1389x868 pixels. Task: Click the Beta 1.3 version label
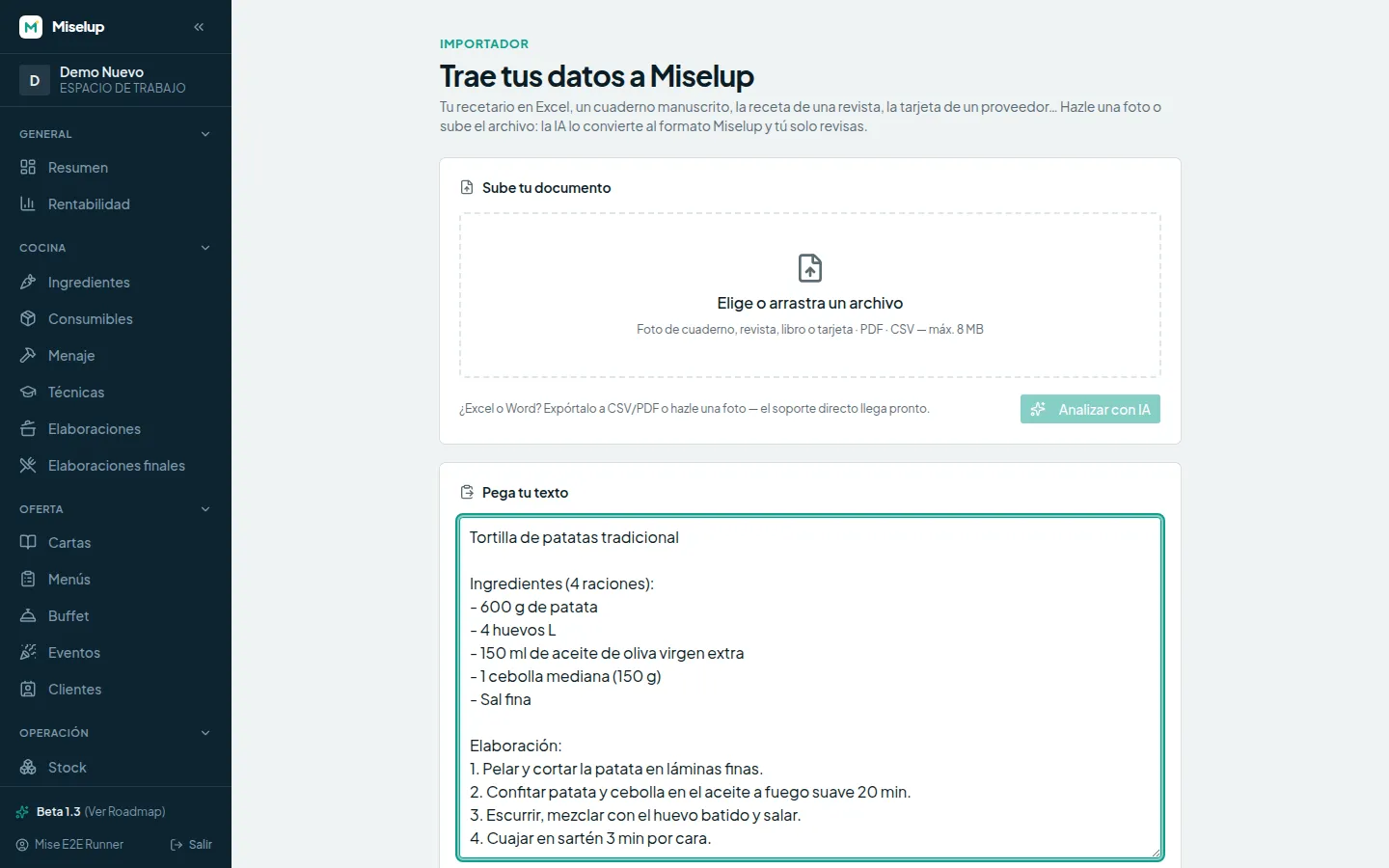click(x=59, y=812)
